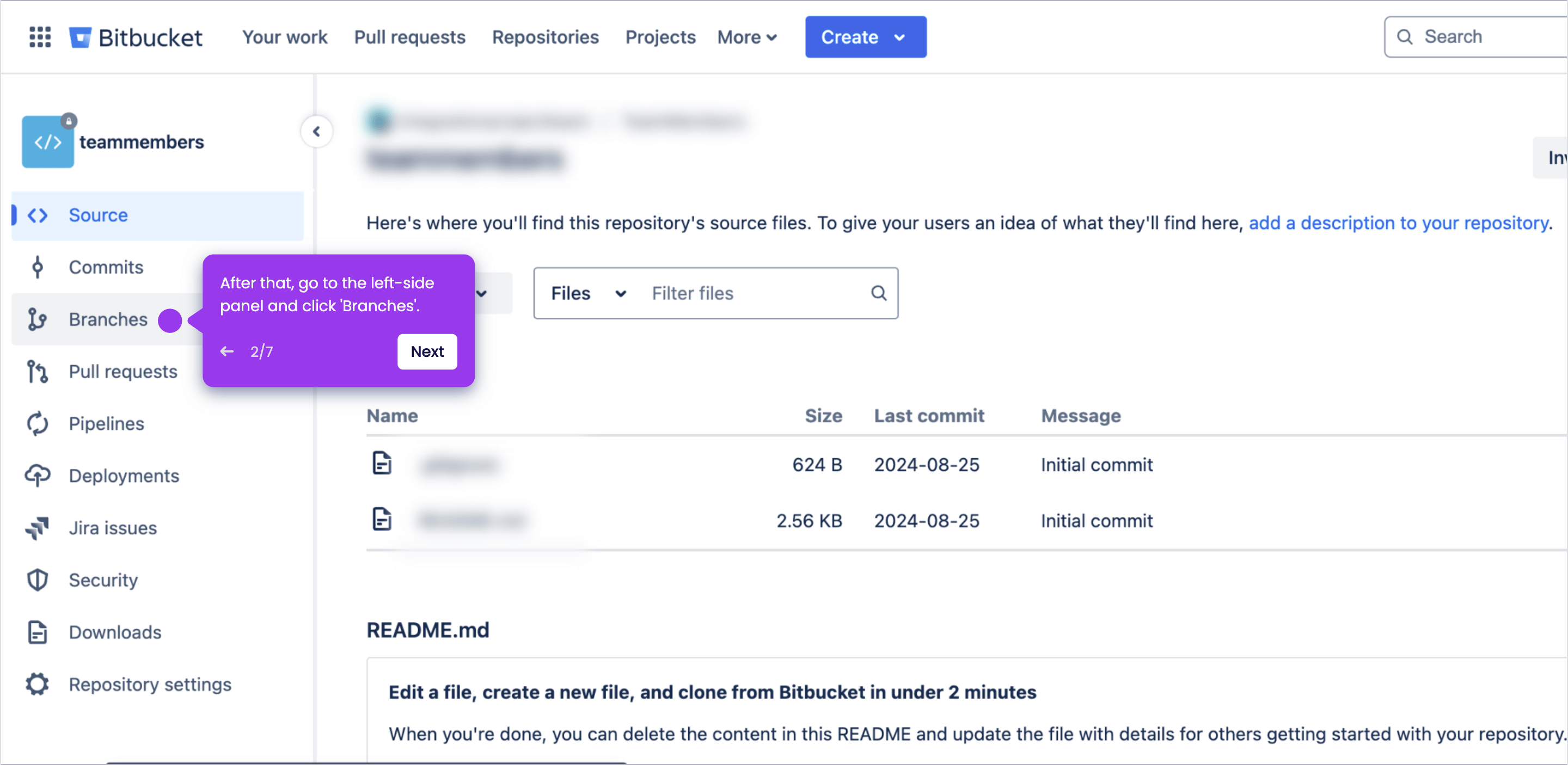Viewport: 1568px width, 765px height.
Task: Go back using the tooltip arrow
Action: click(227, 351)
